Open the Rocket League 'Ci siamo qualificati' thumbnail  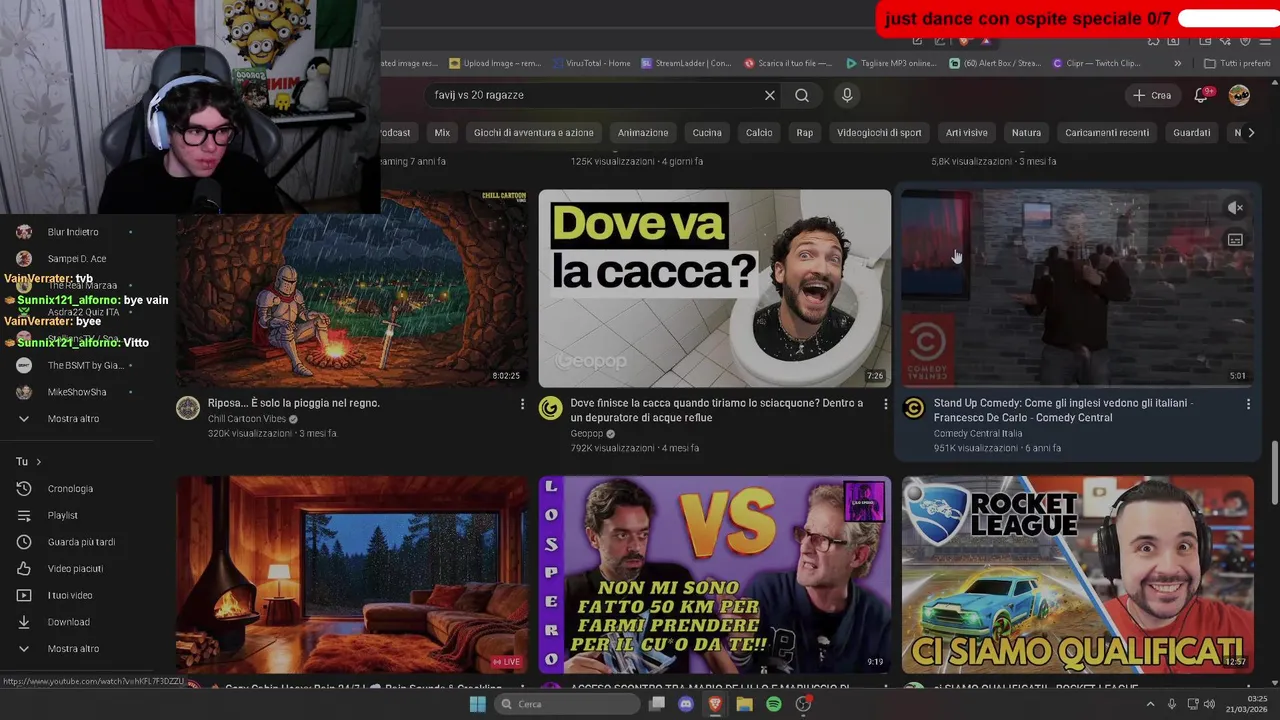(x=1077, y=574)
